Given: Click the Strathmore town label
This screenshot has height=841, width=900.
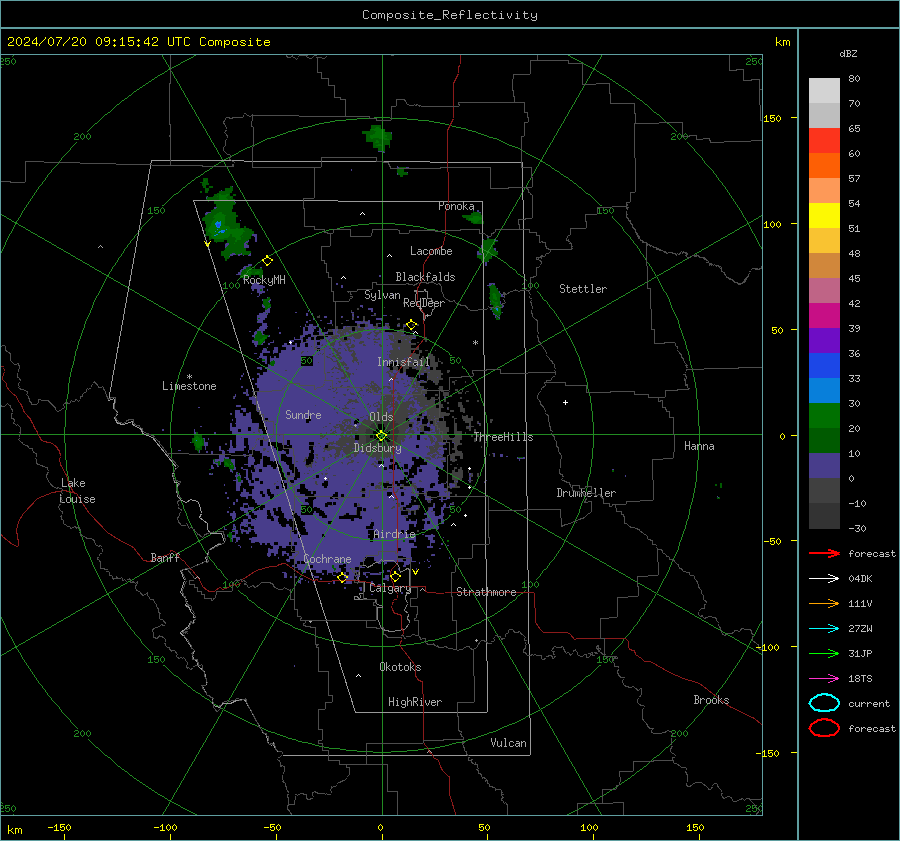Looking at the screenshot, I should [486, 592].
